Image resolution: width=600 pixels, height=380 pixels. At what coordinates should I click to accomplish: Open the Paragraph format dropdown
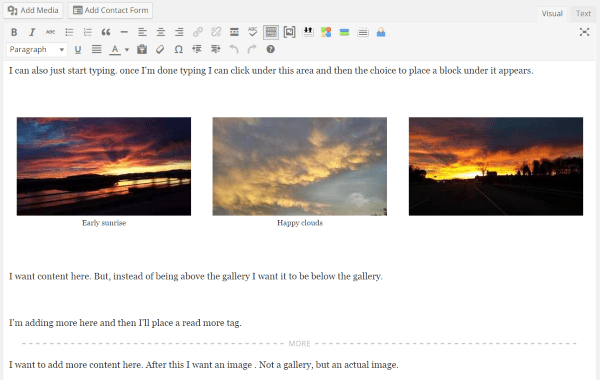point(37,49)
